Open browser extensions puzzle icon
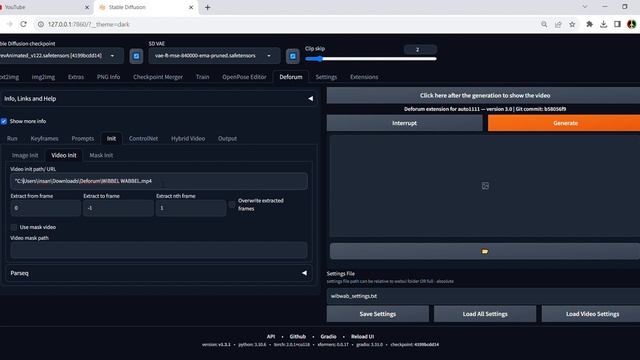This screenshot has height=360, width=640. 589,24
